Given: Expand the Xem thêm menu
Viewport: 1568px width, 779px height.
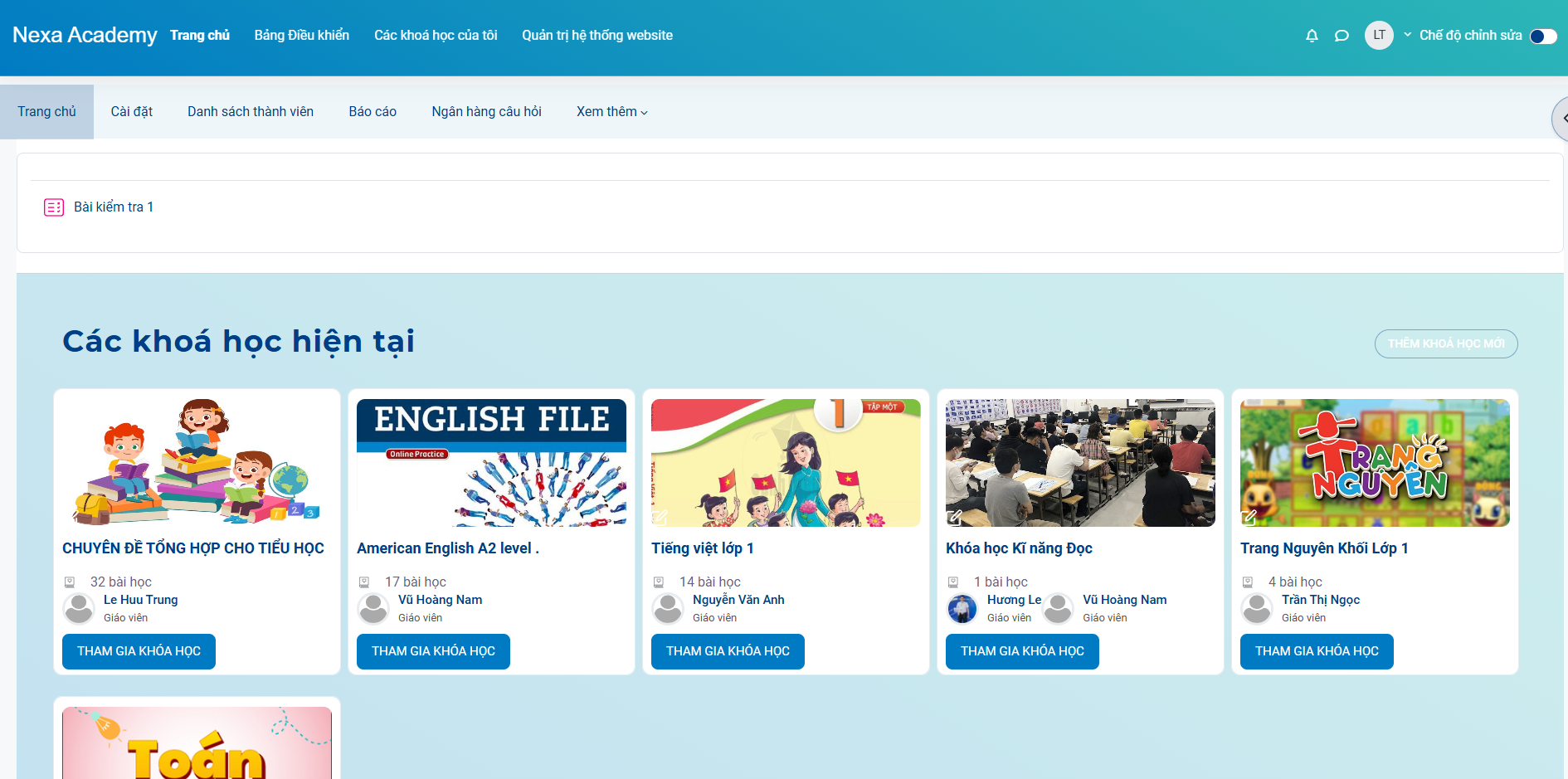Looking at the screenshot, I should tap(611, 112).
